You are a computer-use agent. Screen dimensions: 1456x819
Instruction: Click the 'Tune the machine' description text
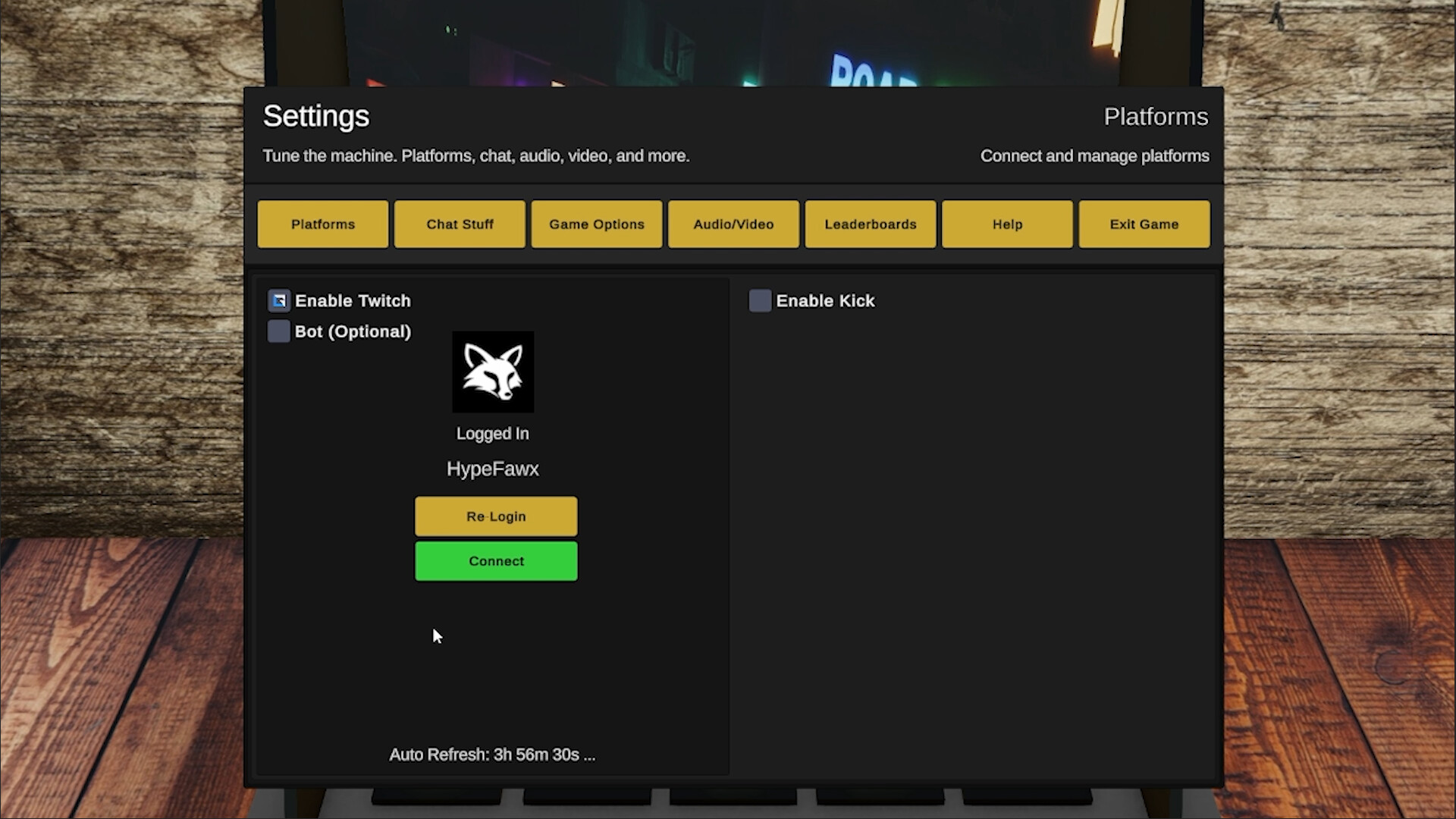[475, 155]
